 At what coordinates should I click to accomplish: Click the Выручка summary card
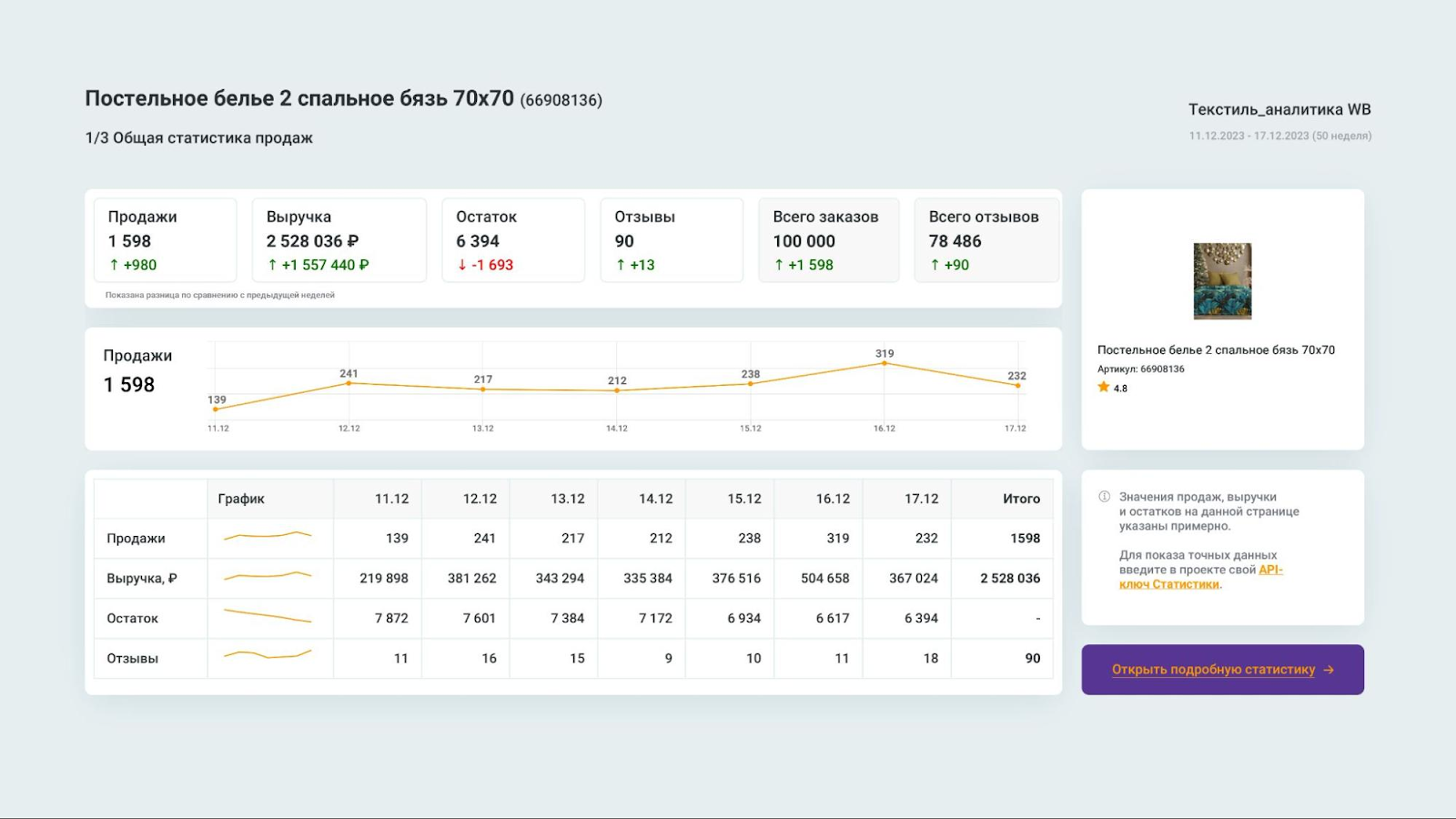(x=339, y=240)
